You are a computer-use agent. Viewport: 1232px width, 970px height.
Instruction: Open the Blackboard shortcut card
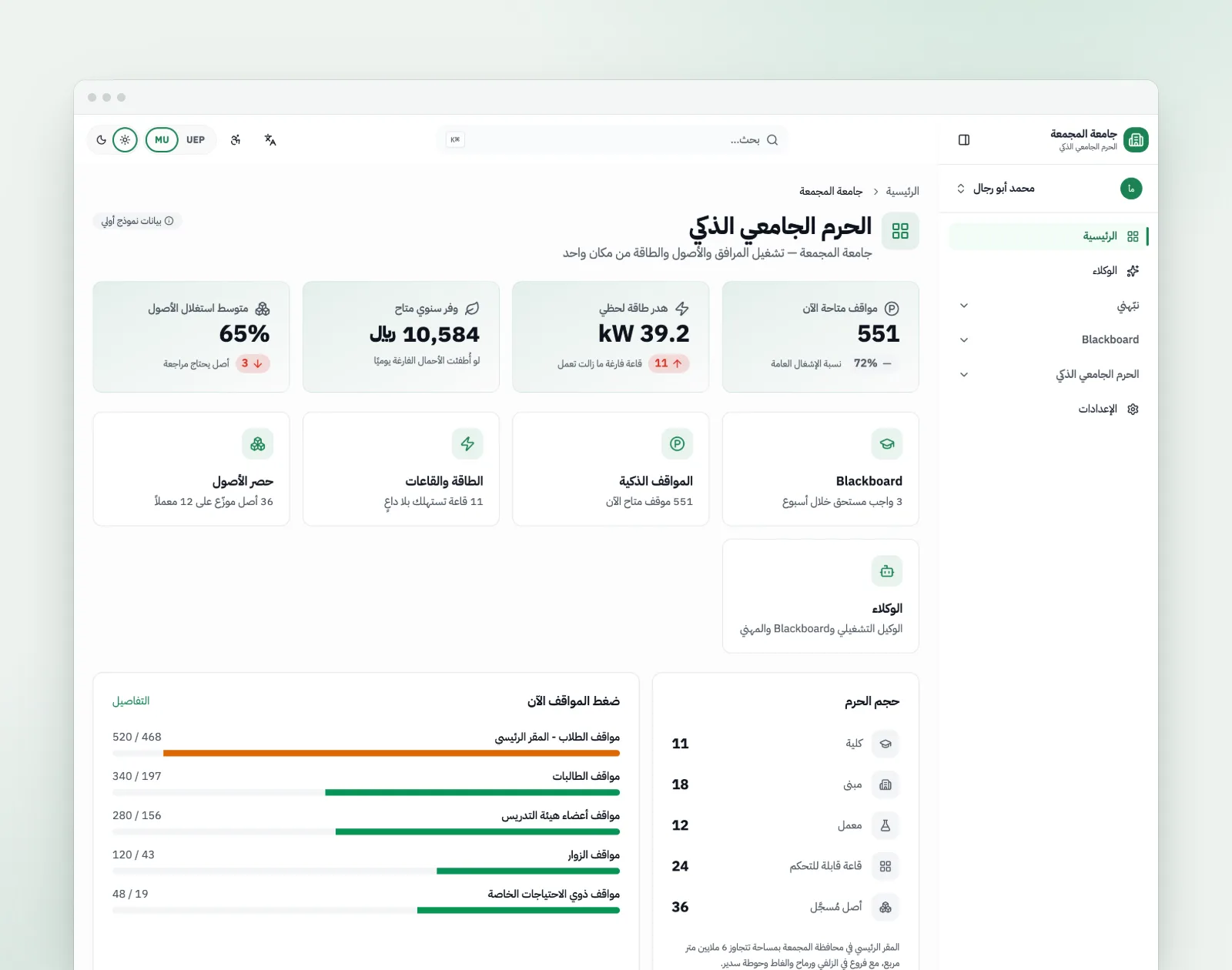[821, 469]
